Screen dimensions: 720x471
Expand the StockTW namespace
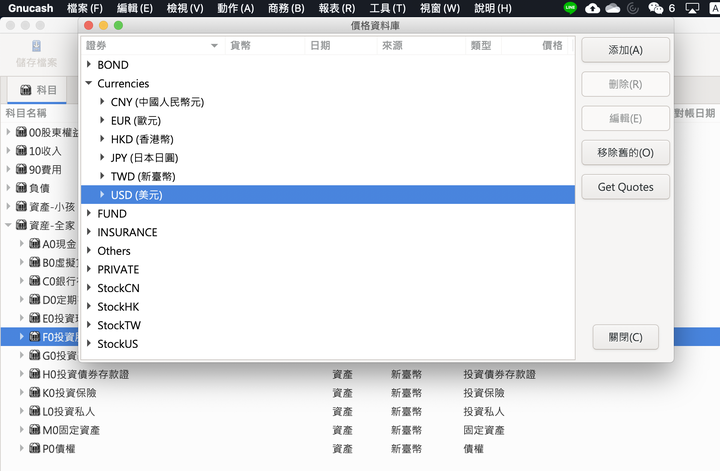pyautogui.click(x=89, y=325)
